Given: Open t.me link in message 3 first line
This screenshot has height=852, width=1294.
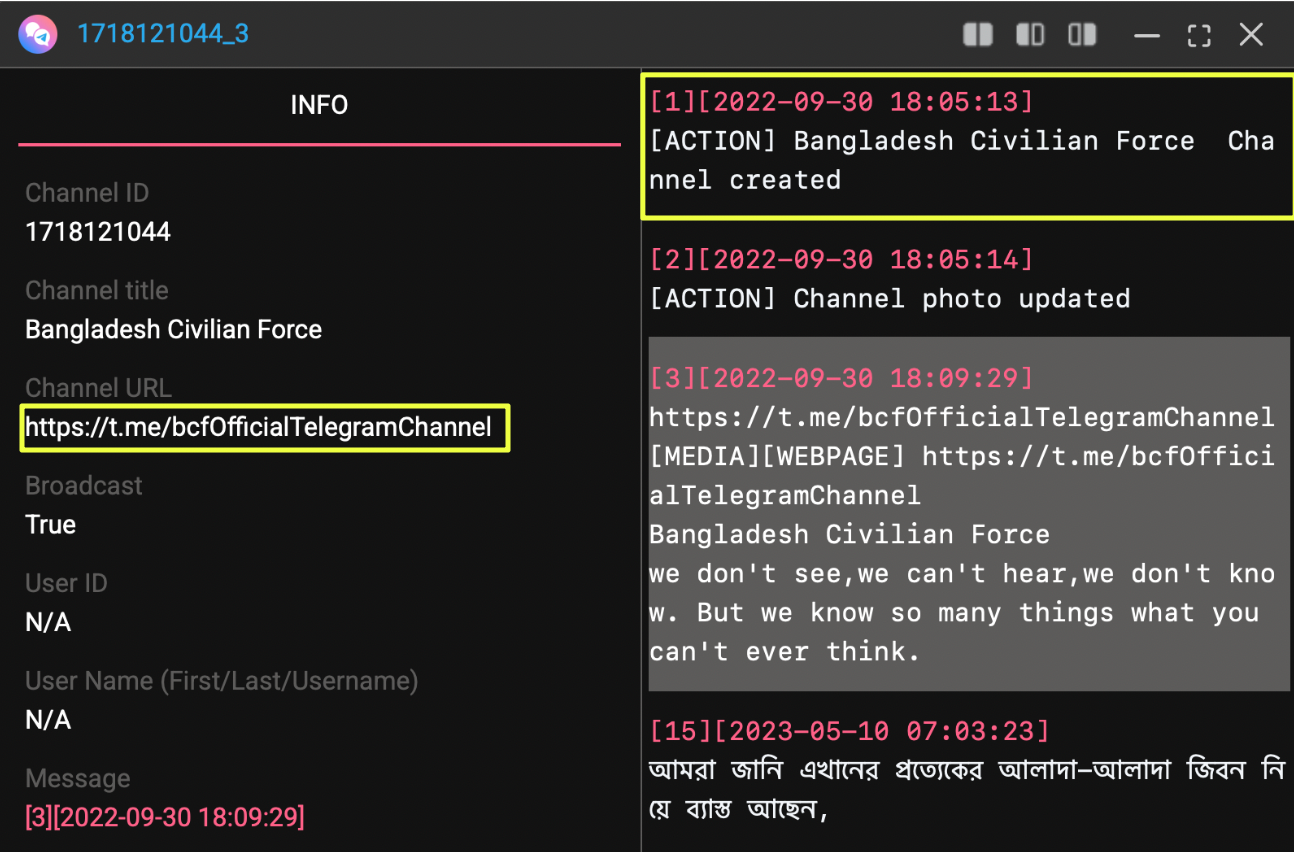Looking at the screenshot, I should click(960, 417).
